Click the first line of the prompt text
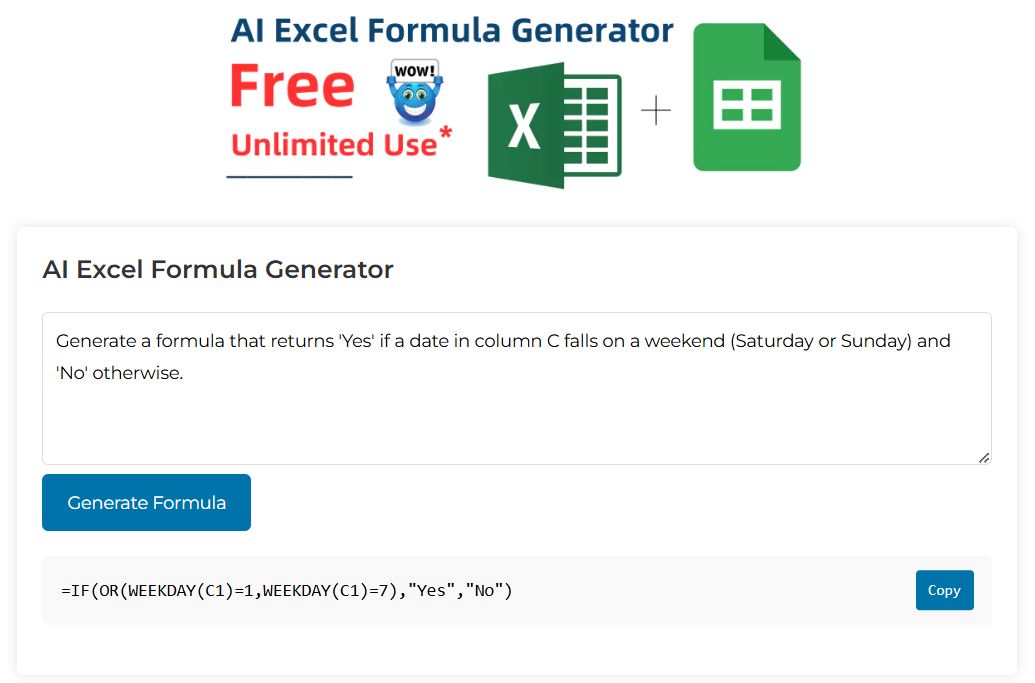 point(400,341)
